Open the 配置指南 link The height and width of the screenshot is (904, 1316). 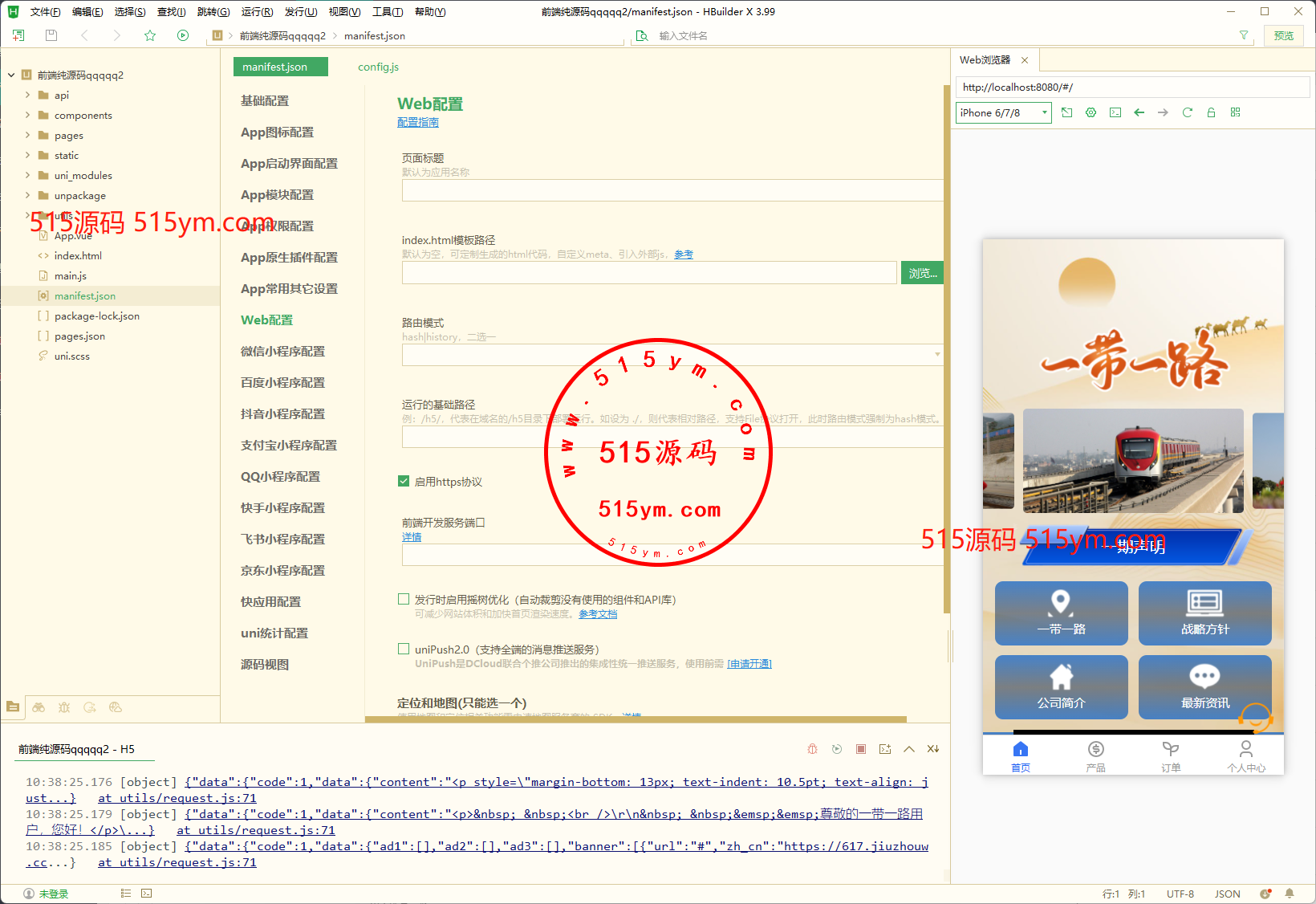418,122
